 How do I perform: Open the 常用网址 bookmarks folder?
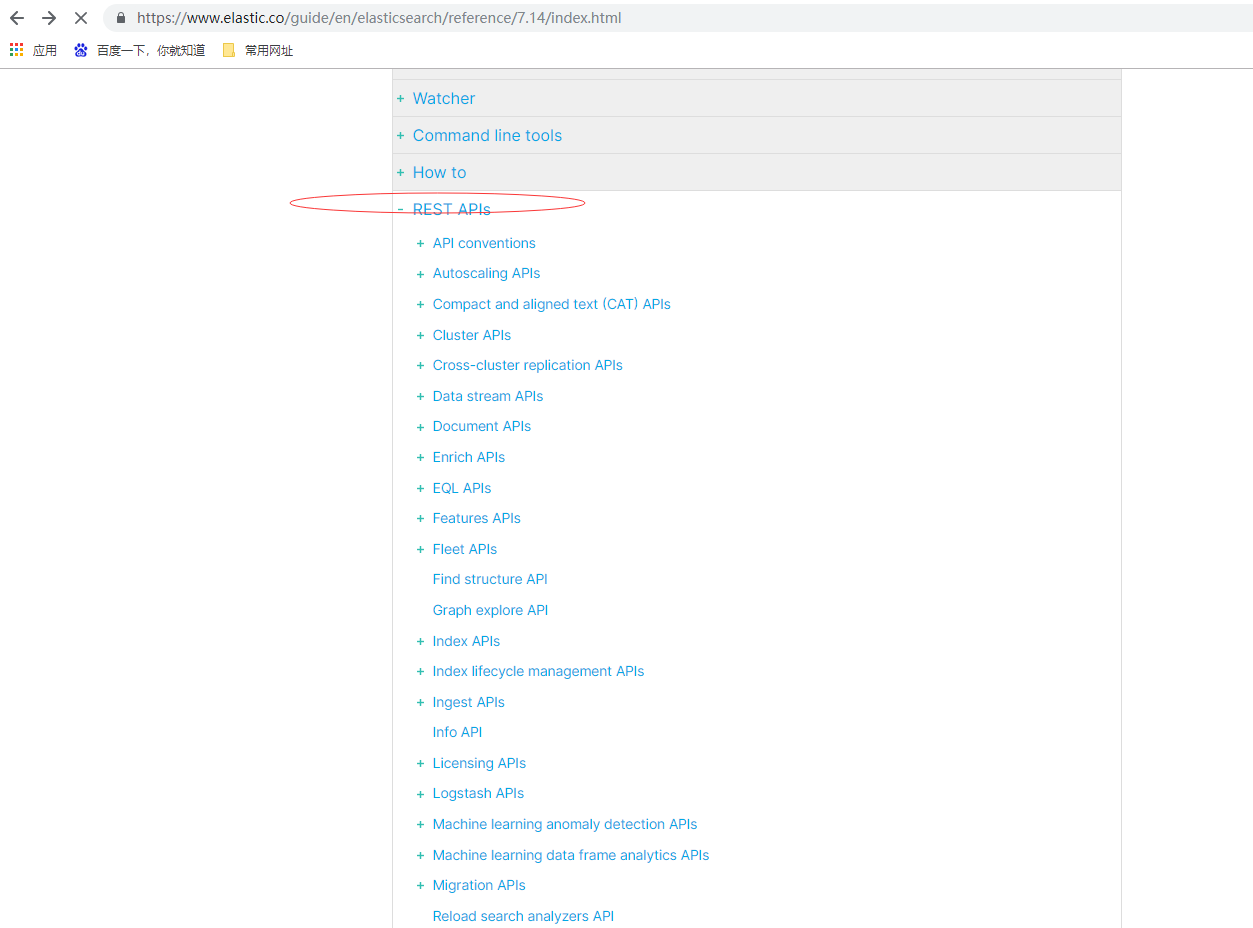click(257, 50)
